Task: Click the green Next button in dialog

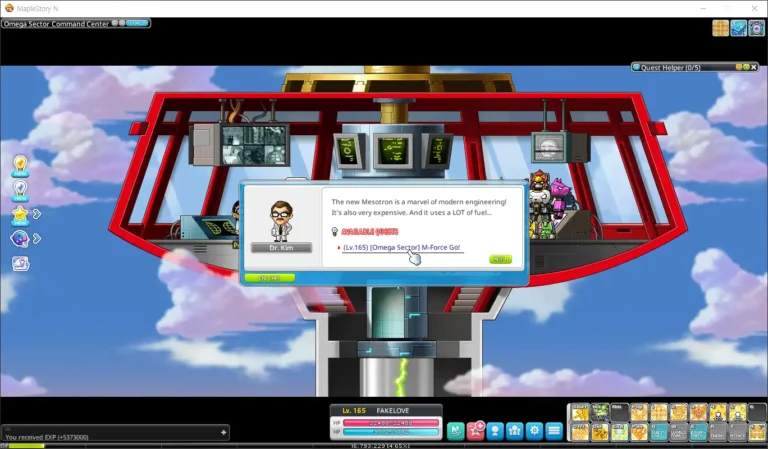Action: [x=500, y=259]
